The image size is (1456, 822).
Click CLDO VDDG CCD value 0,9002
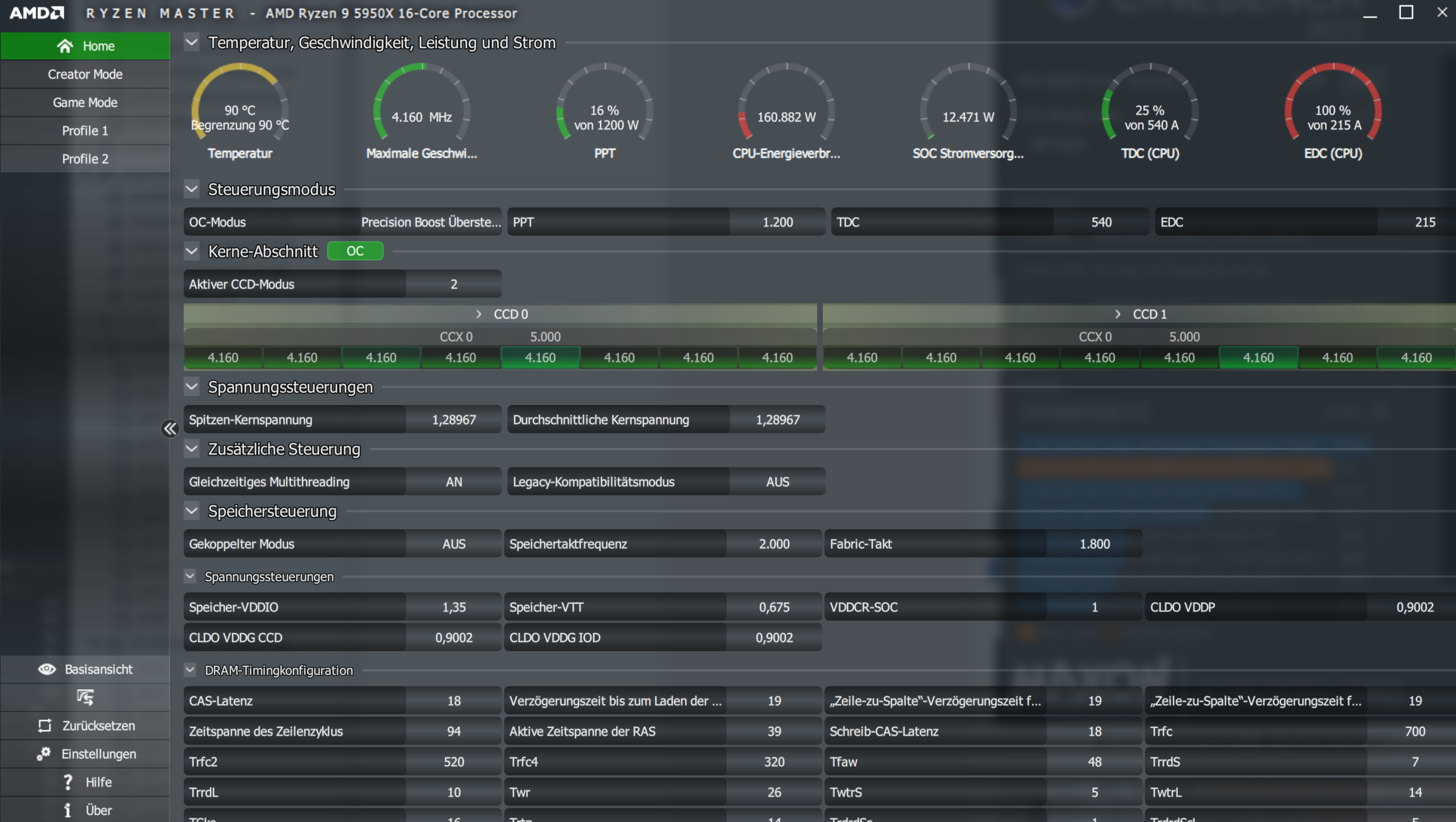tap(454, 638)
